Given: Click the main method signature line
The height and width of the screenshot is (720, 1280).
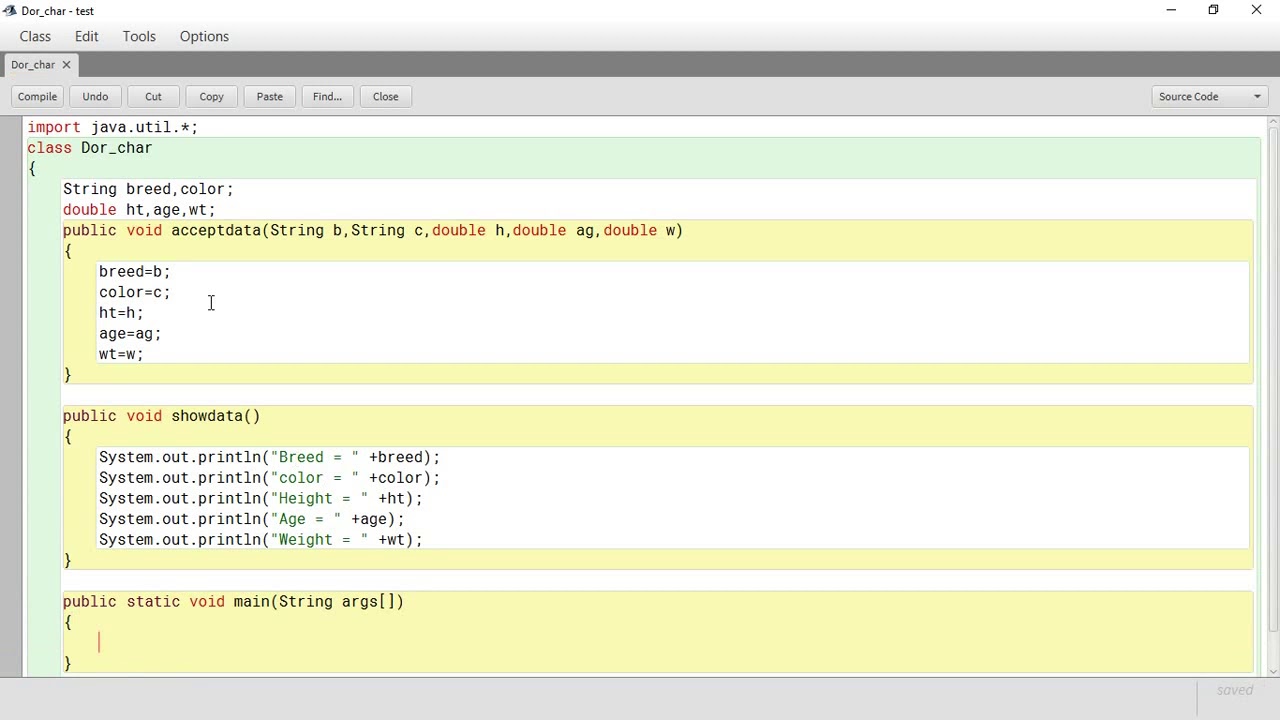Looking at the screenshot, I should click(x=233, y=601).
